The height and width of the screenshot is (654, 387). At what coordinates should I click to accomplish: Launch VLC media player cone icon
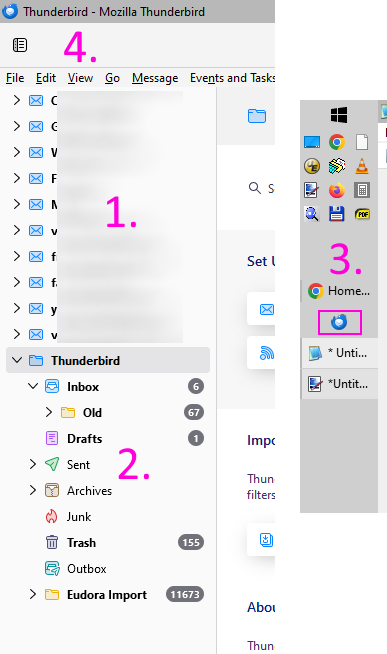pos(362,166)
